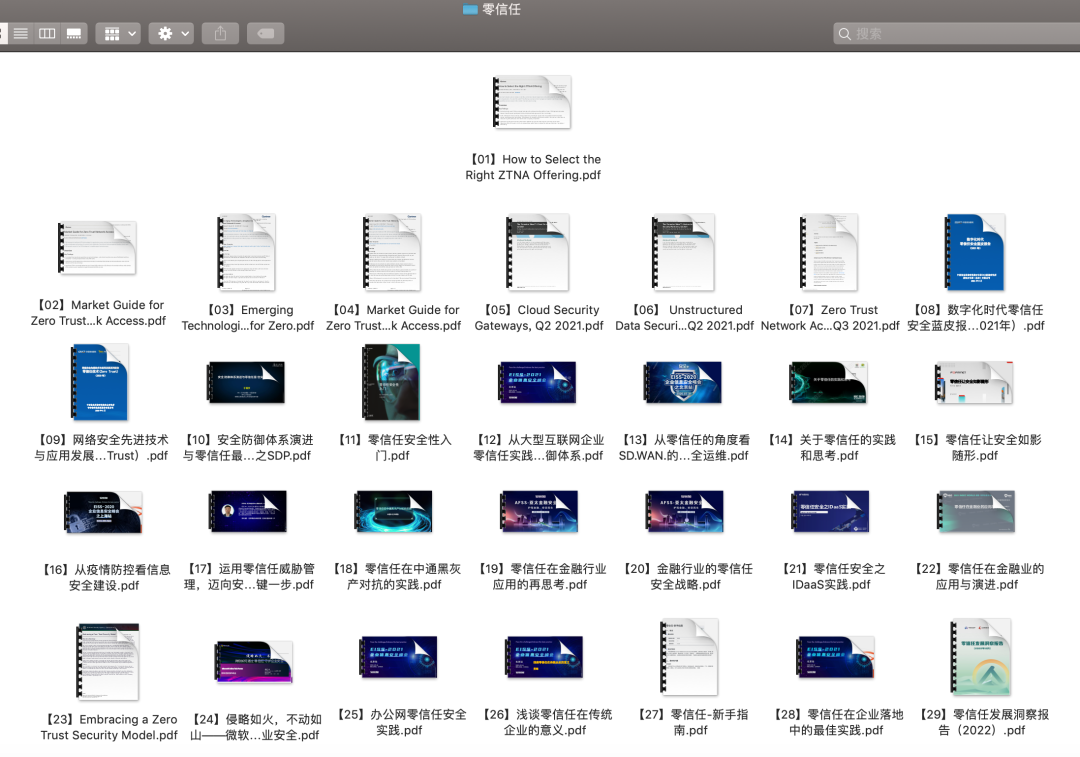1080x757 pixels.
Task: Select the 【24】侵略如火 PDF icon
Action: (x=254, y=662)
